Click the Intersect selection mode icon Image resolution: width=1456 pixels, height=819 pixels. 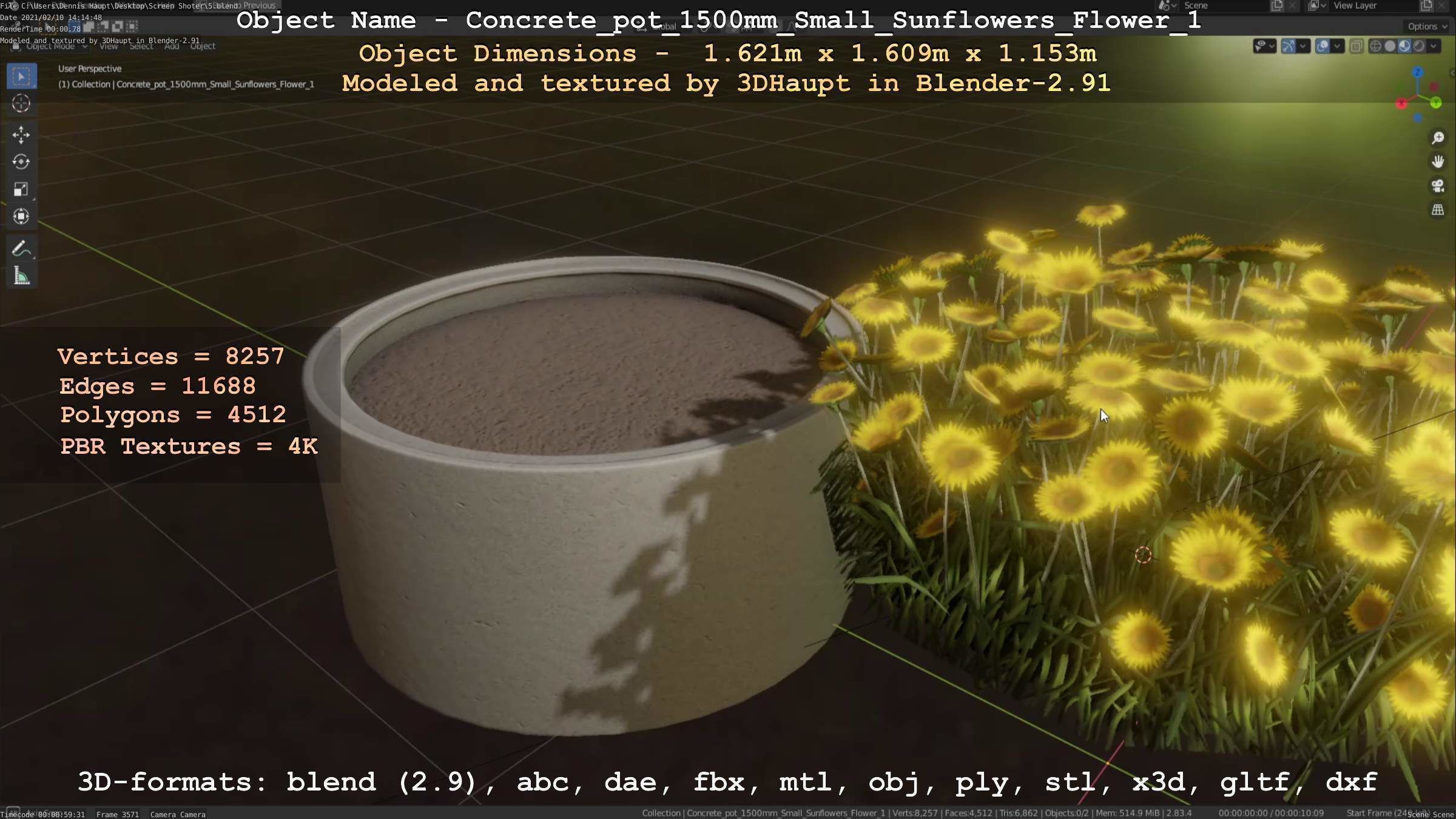tap(132, 26)
